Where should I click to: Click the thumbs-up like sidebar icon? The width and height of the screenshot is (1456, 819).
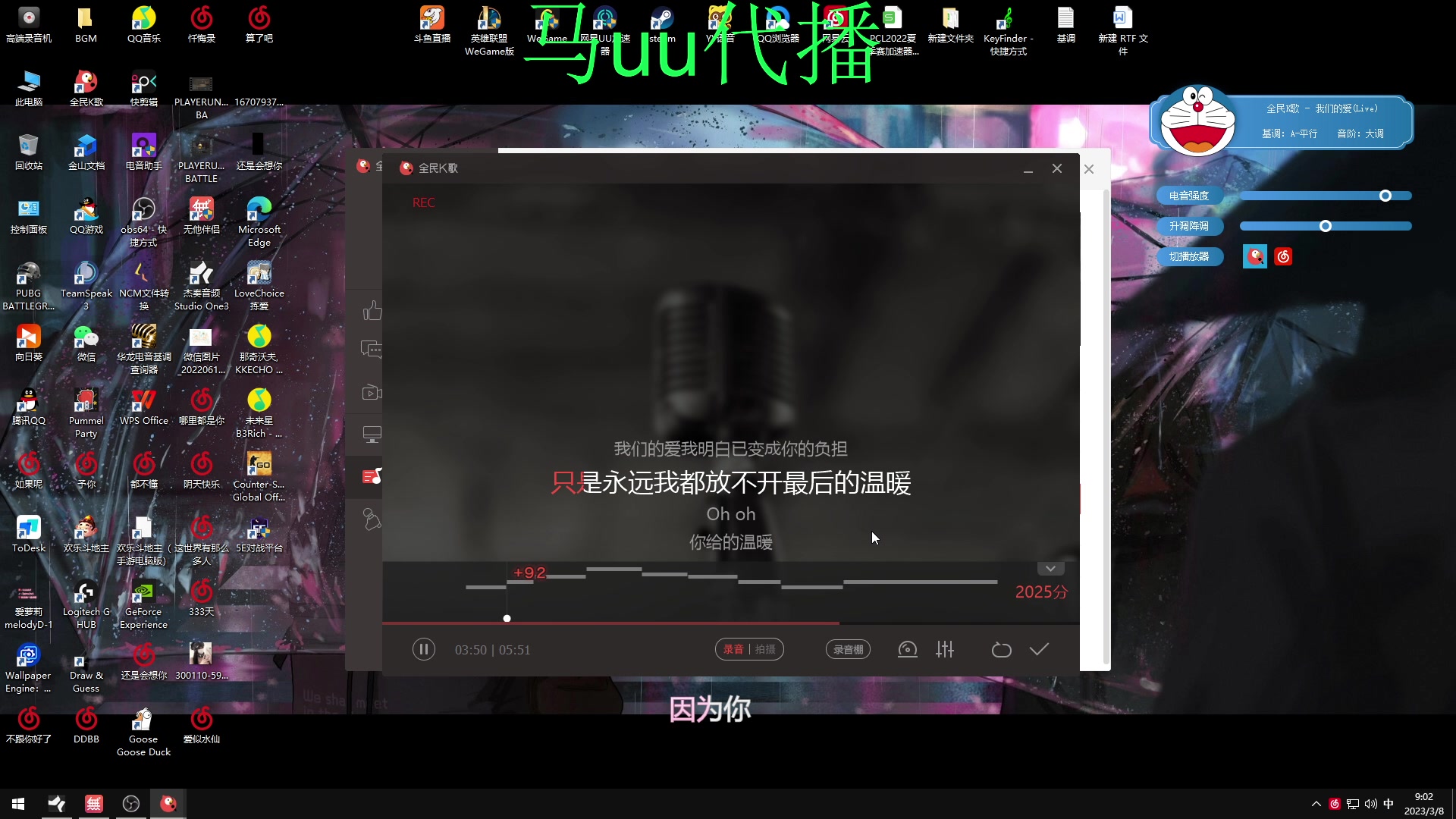pos(372,310)
